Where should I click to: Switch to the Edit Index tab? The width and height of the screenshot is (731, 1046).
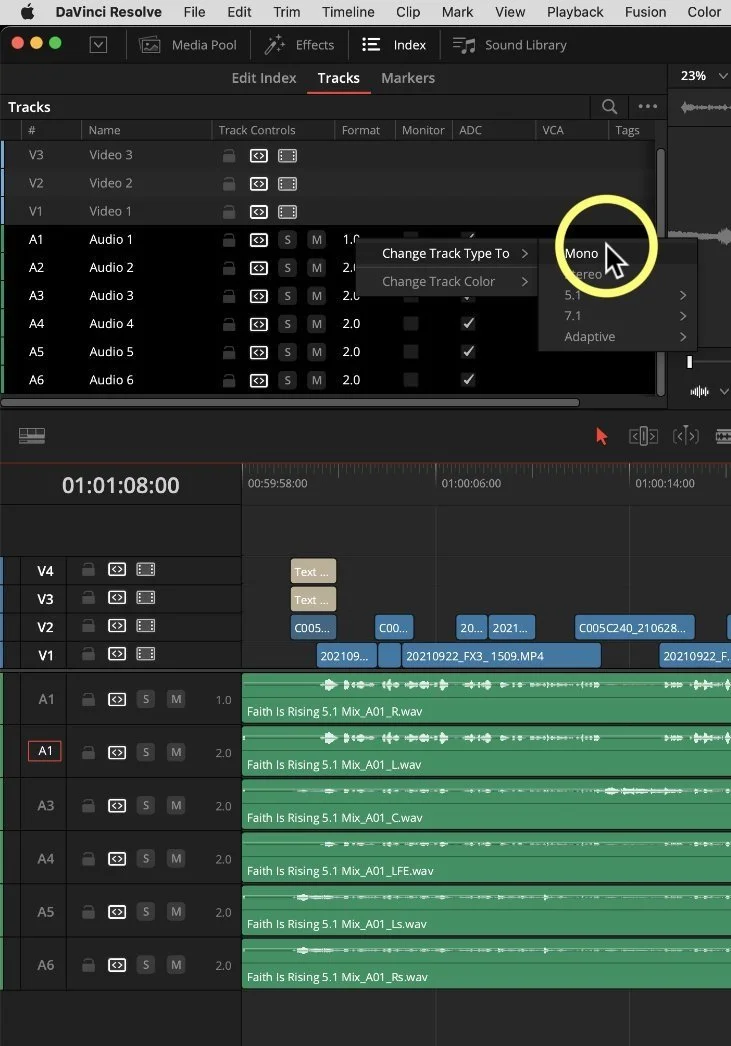click(x=263, y=78)
